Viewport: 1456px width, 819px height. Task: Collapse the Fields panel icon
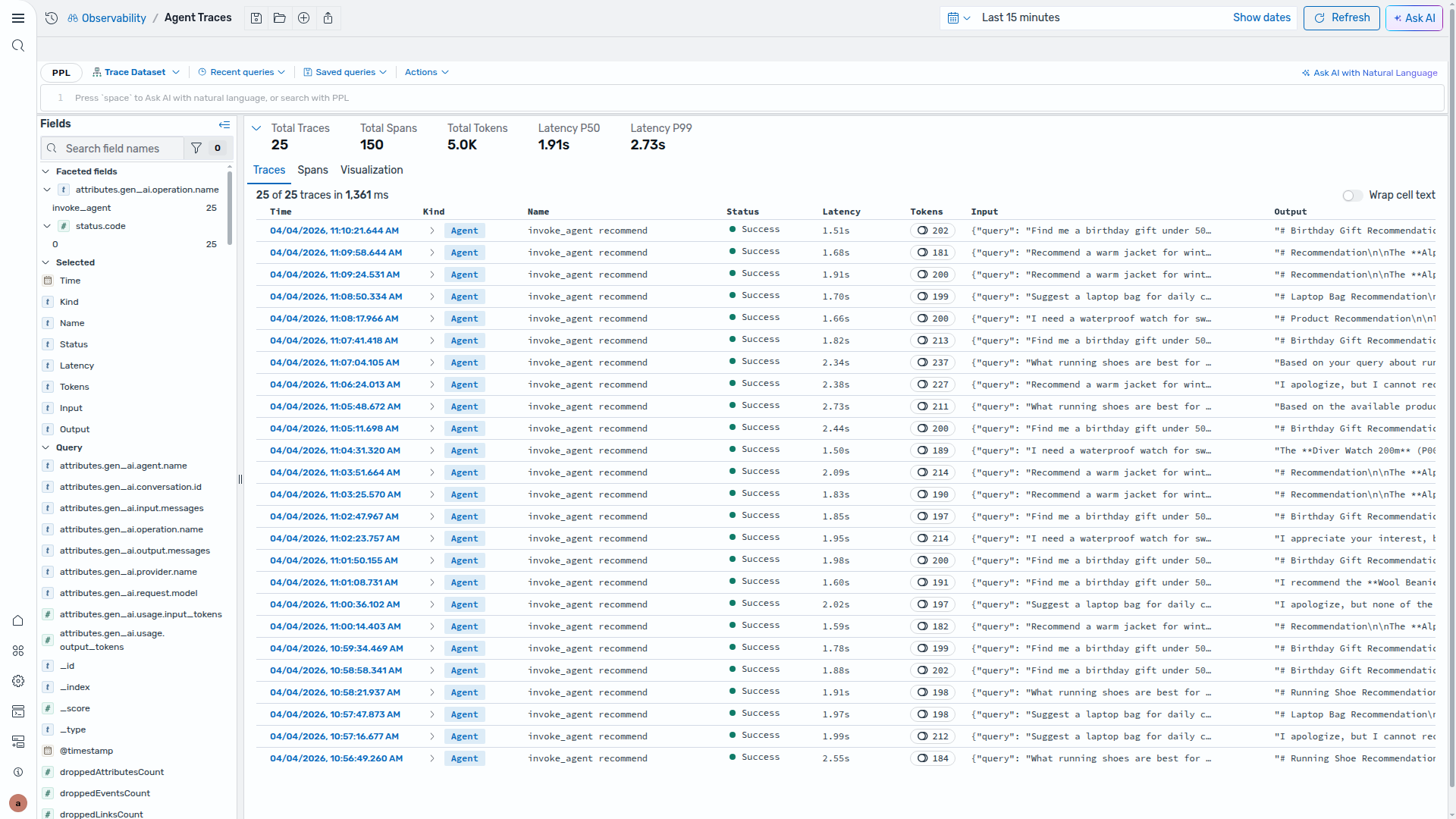point(224,124)
